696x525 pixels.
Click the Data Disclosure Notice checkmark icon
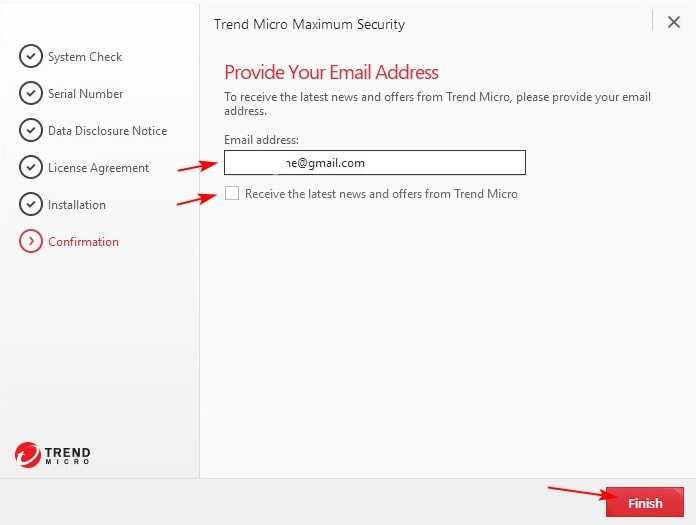point(31,130)
